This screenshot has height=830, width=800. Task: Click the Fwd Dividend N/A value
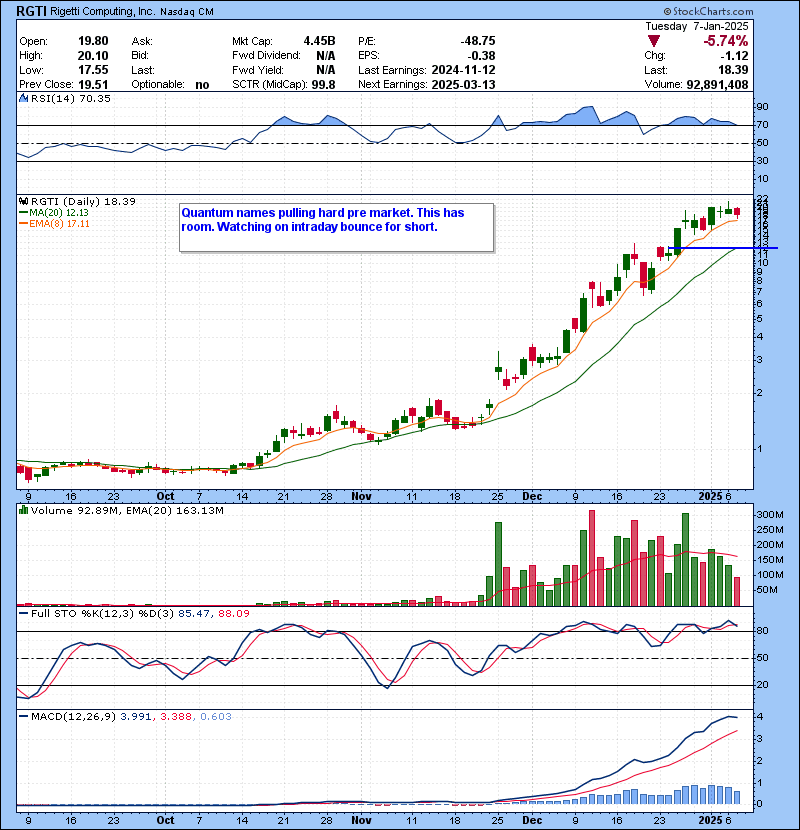[x=326, y=56]
